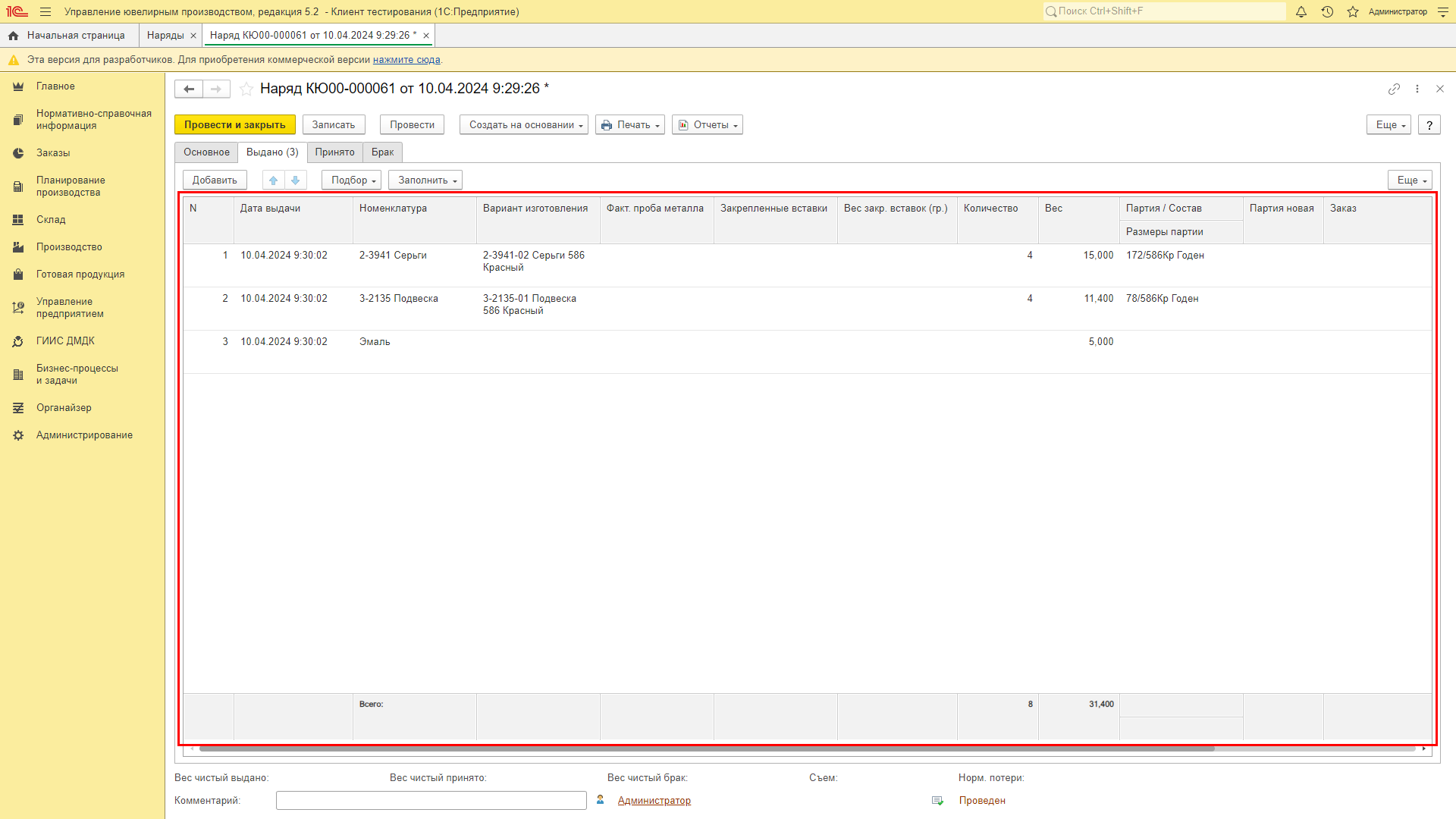The image size is (1456, 819).
Task: Navigate forward with right arrow button
Action: point(216,89)
